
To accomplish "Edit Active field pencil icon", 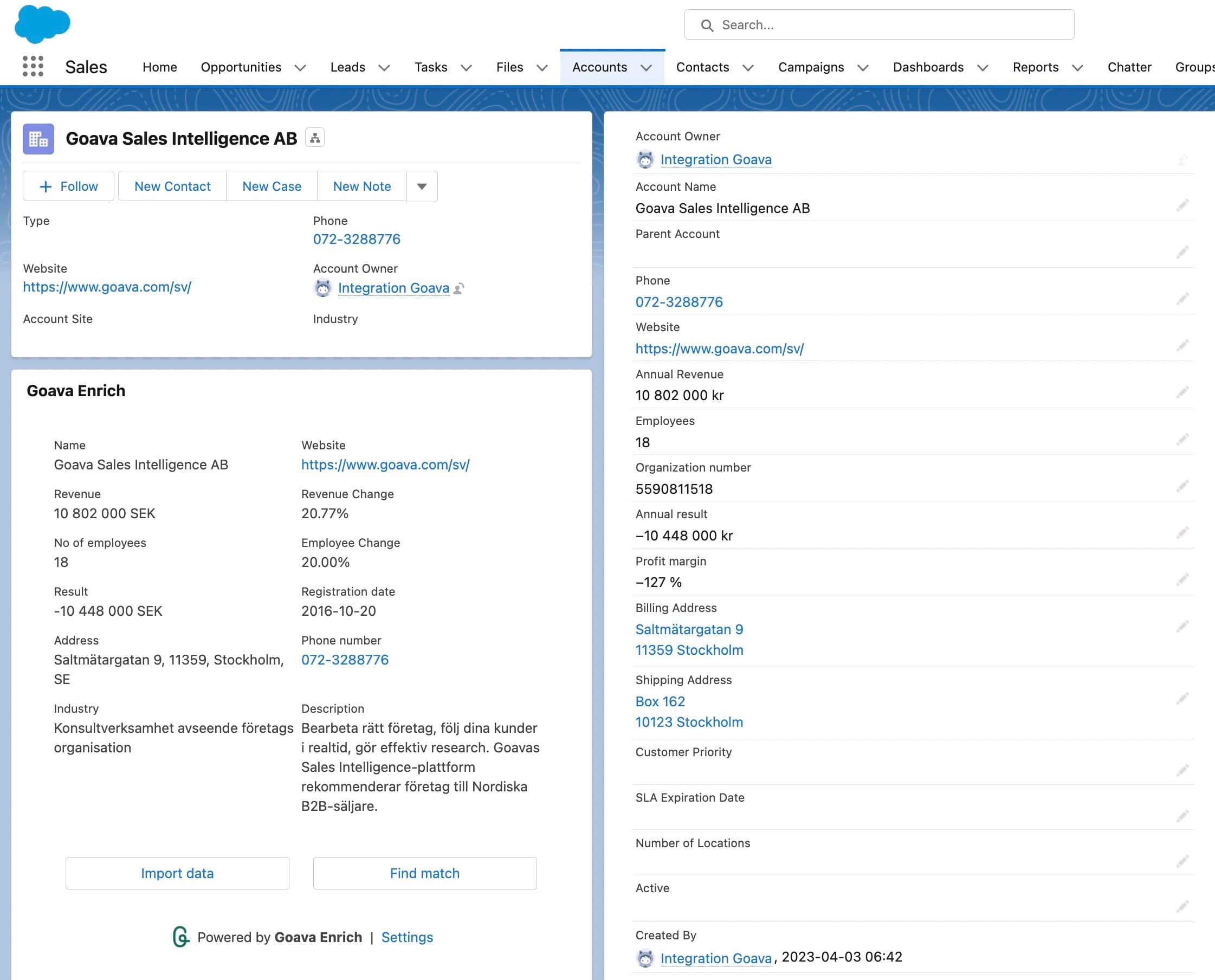I will (x=1182, y=907).
